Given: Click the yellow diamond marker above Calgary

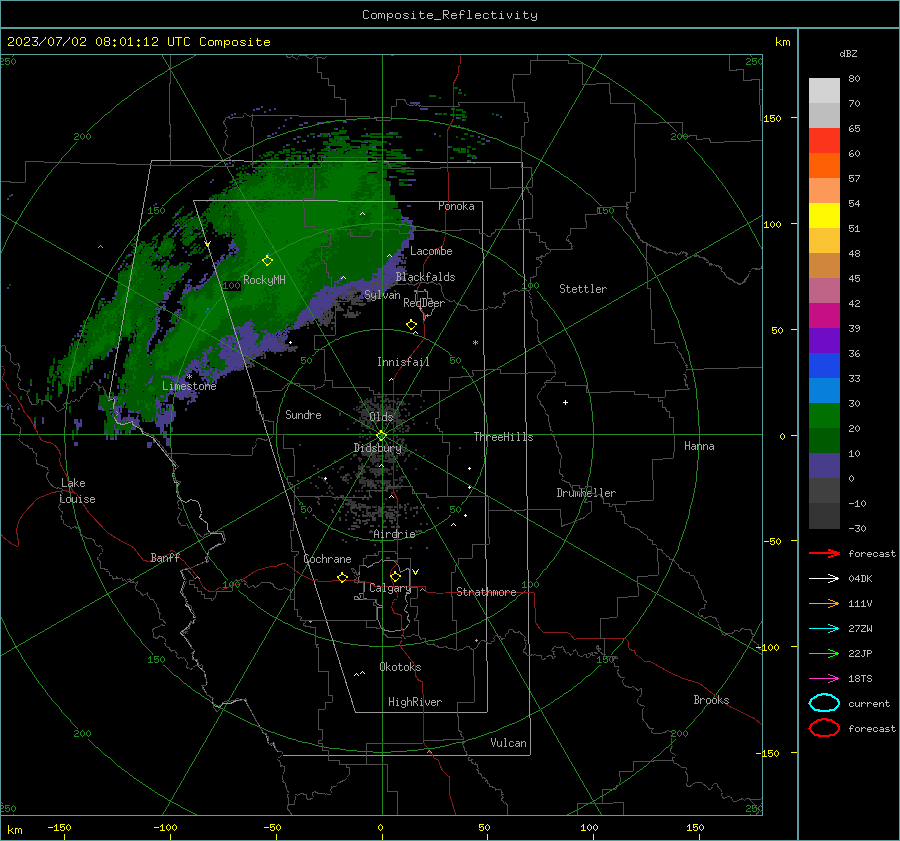Looking at the screenshot, I should point(395,576).
